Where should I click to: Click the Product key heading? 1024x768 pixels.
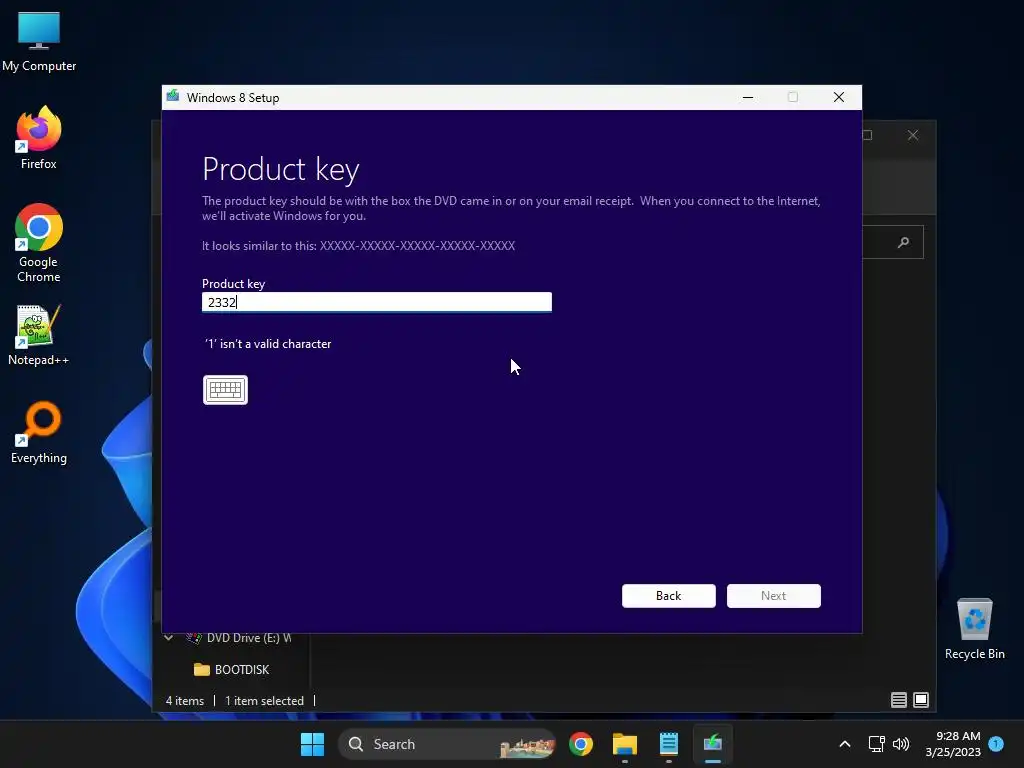(x=281, y=169)
